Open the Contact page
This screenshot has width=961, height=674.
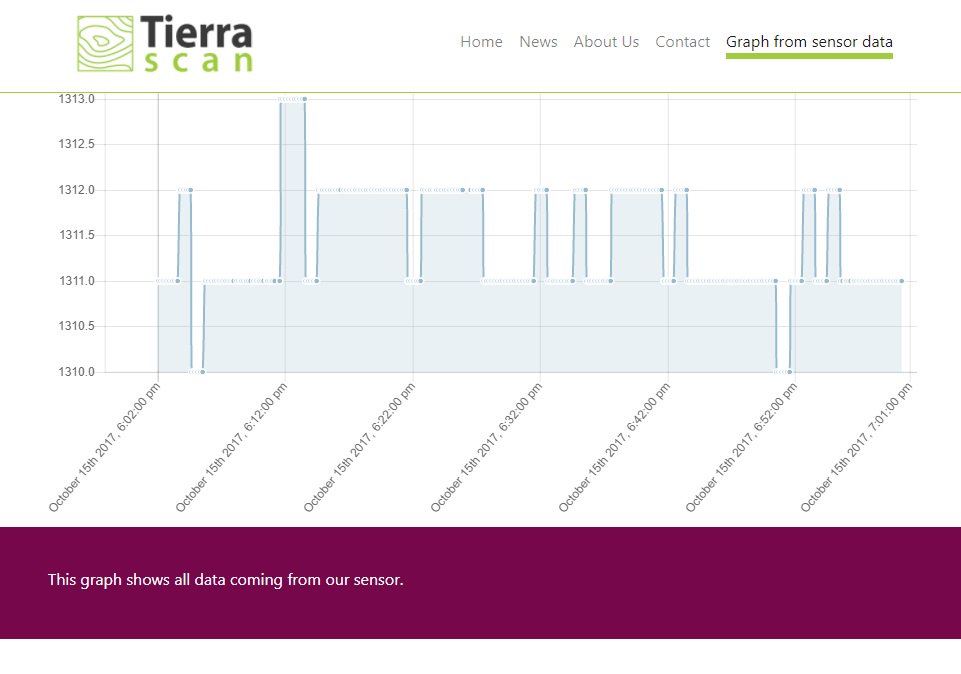click(682, 42)
